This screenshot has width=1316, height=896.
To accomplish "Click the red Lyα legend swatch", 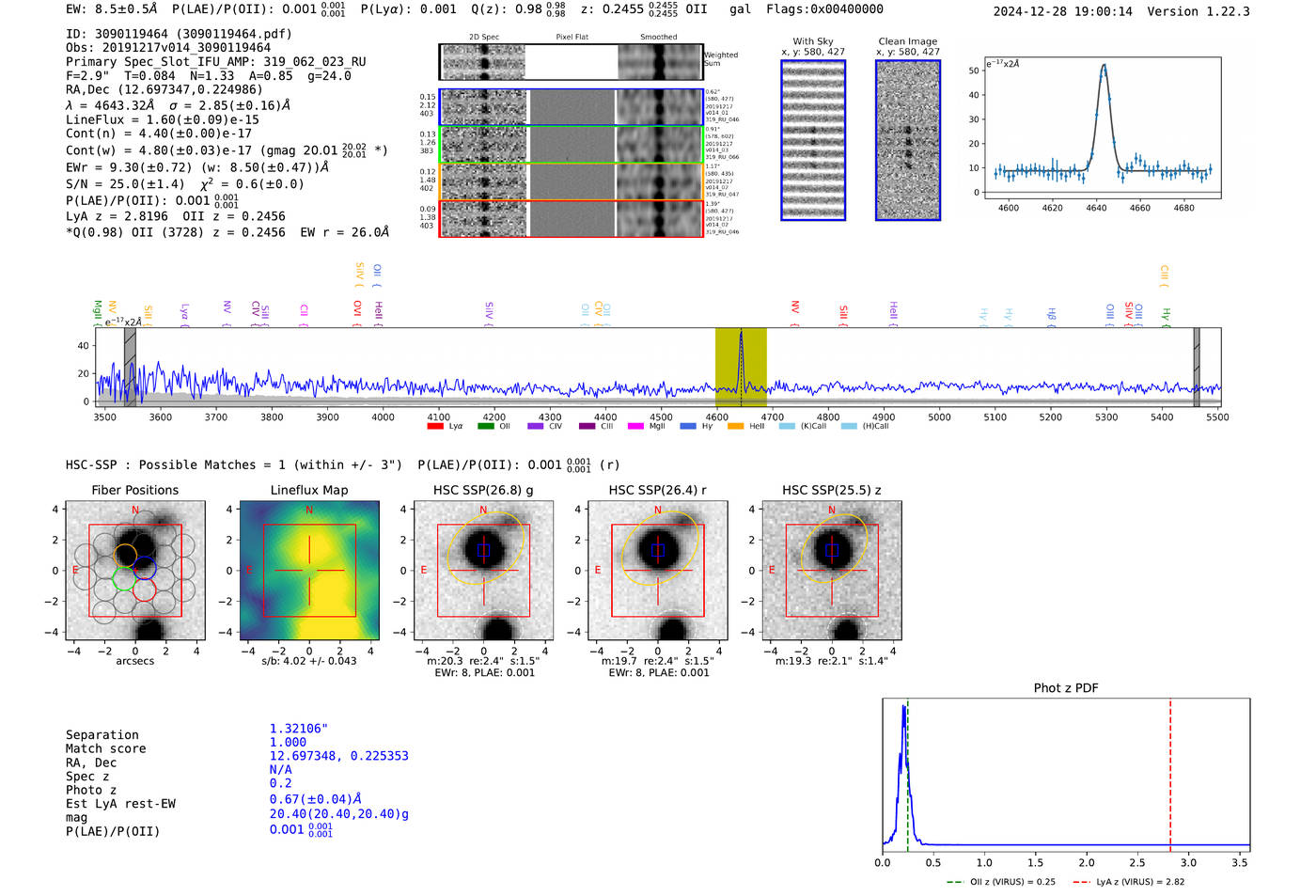I will tap(434, 426).
